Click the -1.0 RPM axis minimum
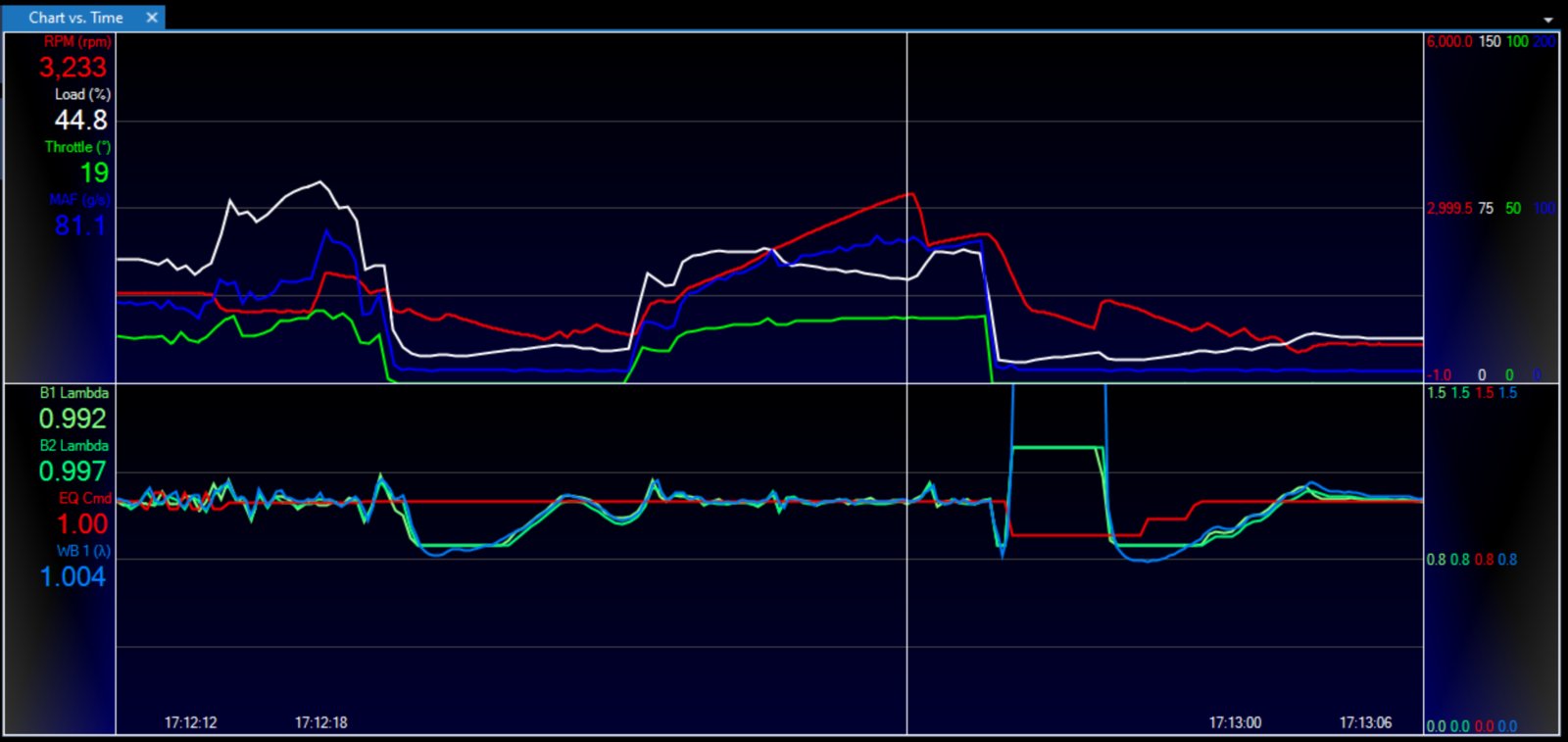 (x=1440, y=375)
